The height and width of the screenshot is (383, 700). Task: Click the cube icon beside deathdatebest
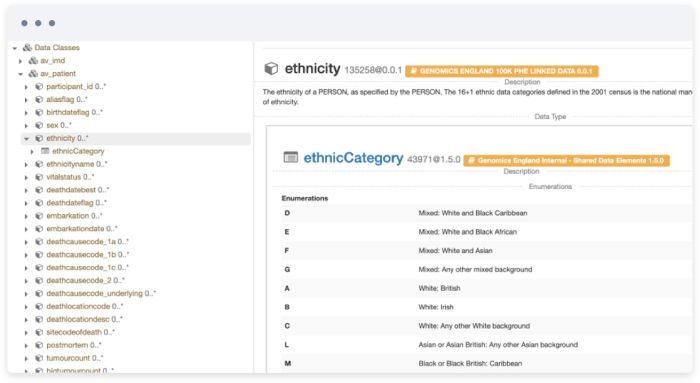click(x=39, y=190)
